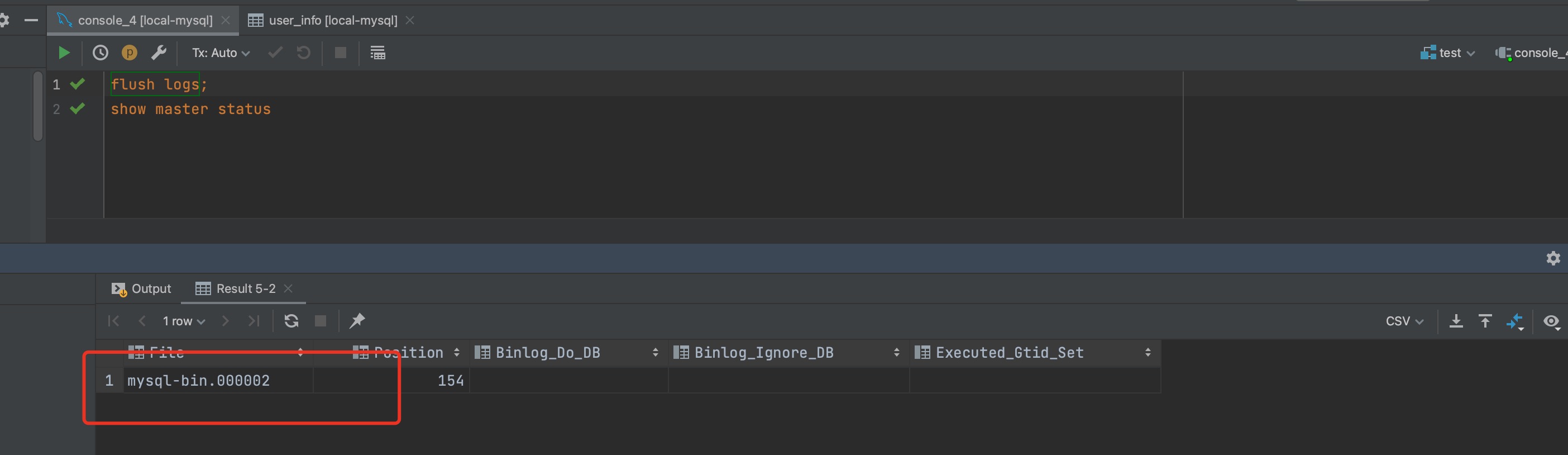
Task: Open the test schema selector dropdown
Action: [x=1448, y=53]
